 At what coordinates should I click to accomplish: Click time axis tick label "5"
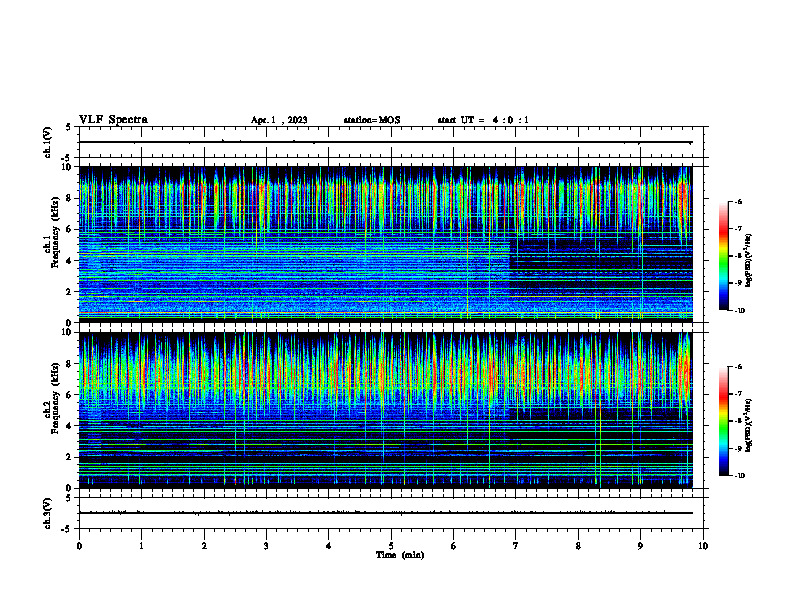[391, 546]
